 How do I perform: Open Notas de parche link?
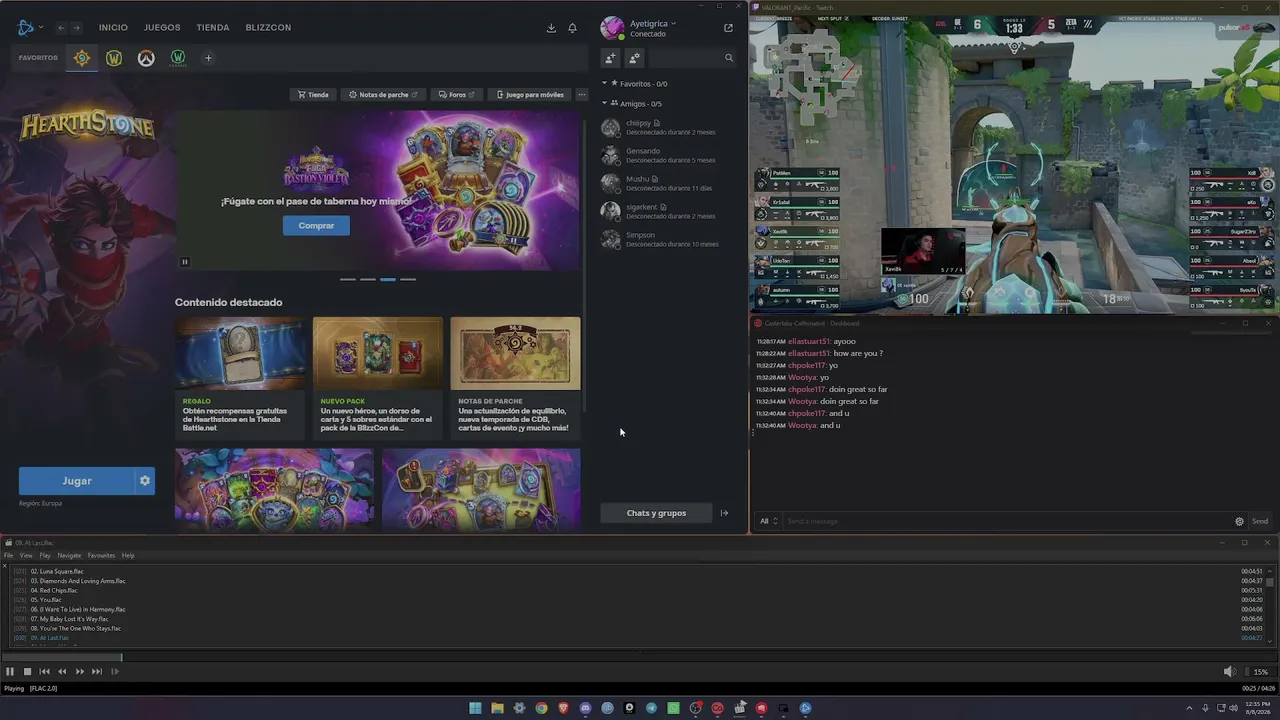tap(383, 95)
